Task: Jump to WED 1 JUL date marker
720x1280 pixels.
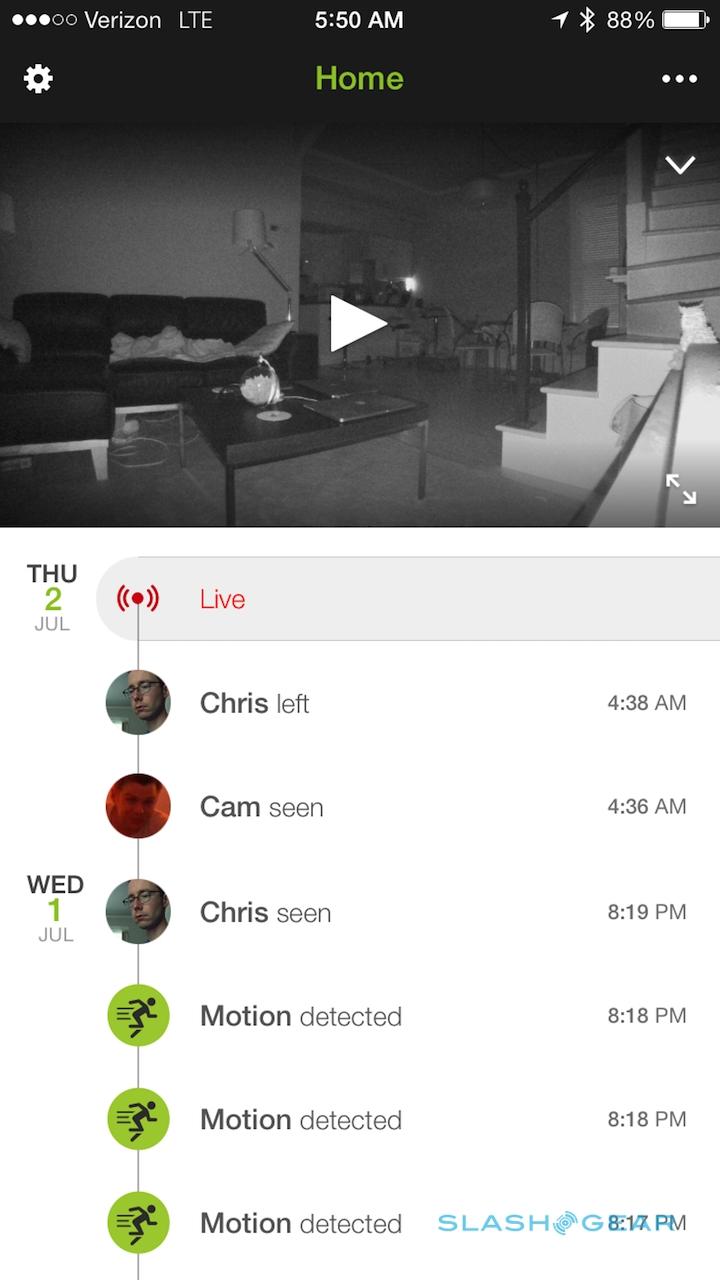Action: (55, 909)
